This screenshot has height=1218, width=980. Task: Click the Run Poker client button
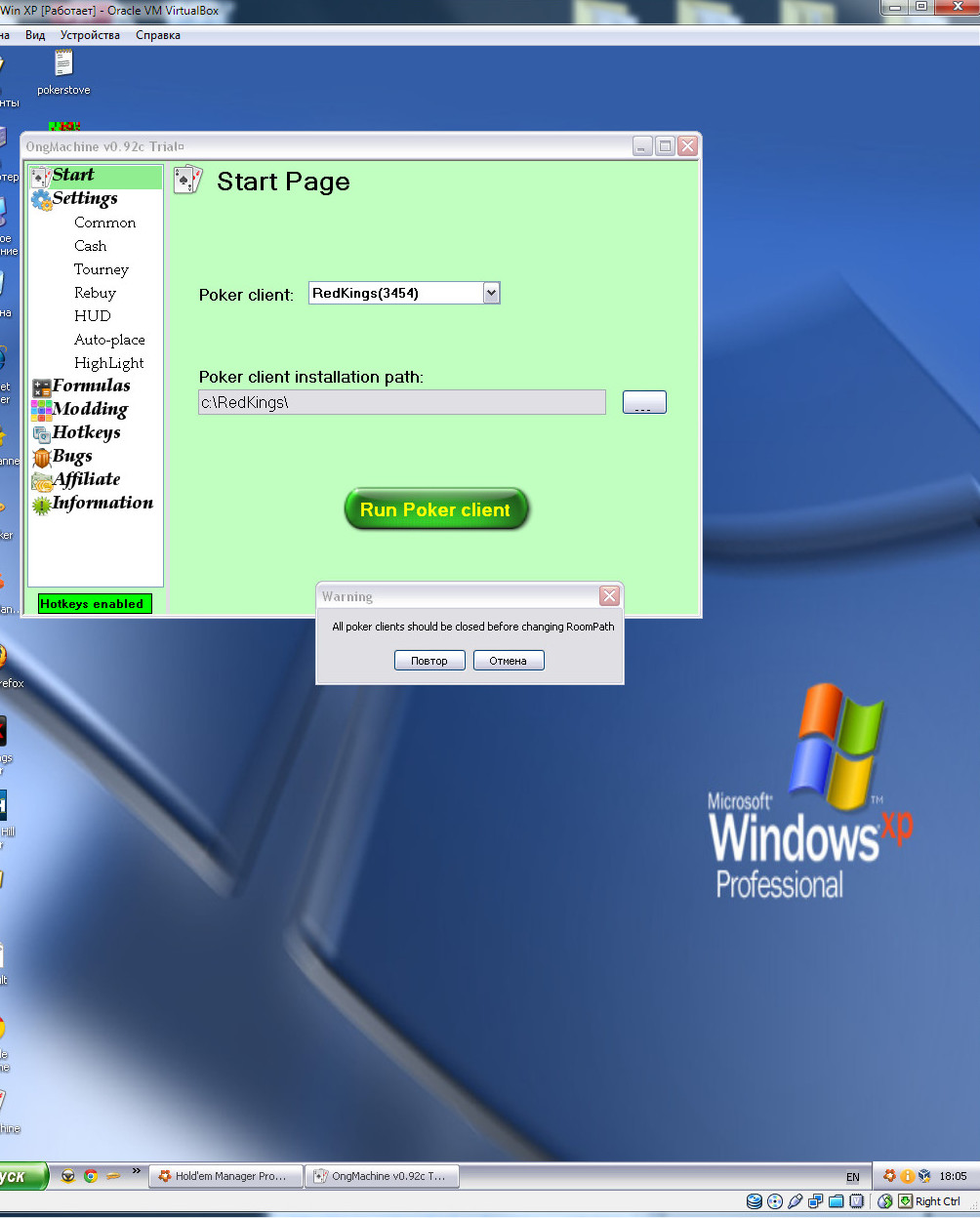click(x=435, y=509)
